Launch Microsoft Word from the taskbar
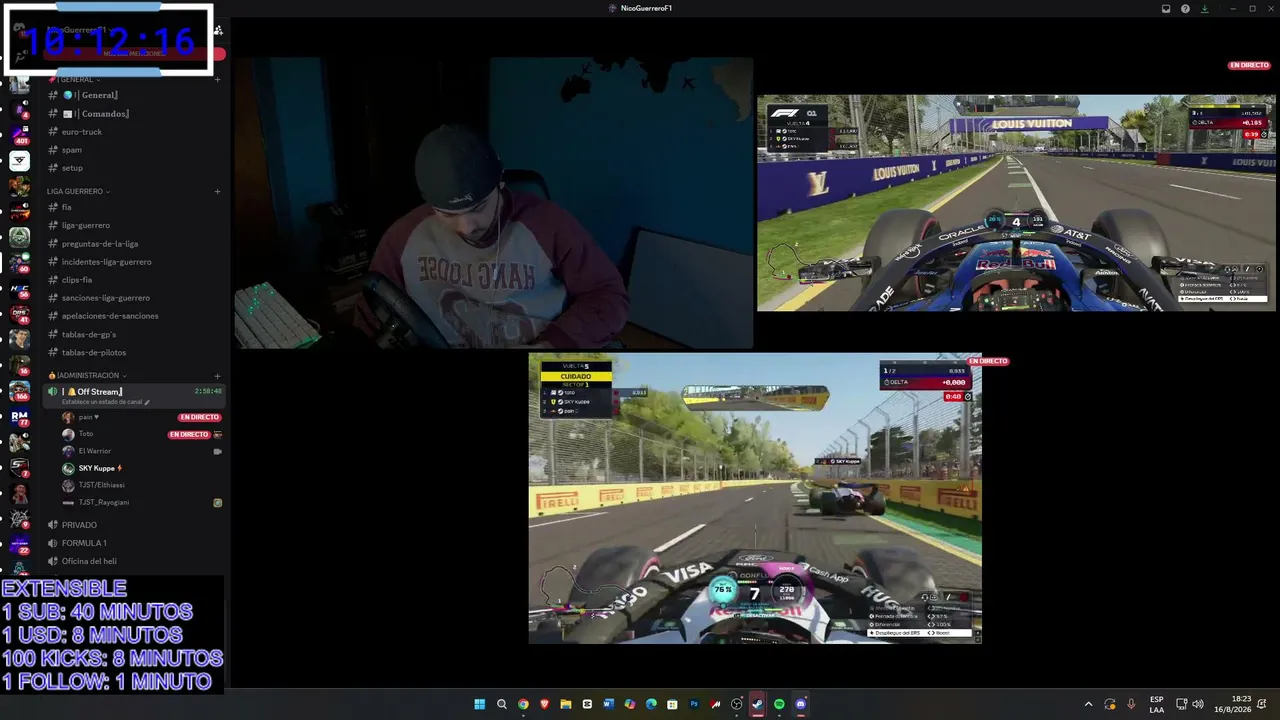Viewport: 1280px width, 720px height. pos(608,704)
